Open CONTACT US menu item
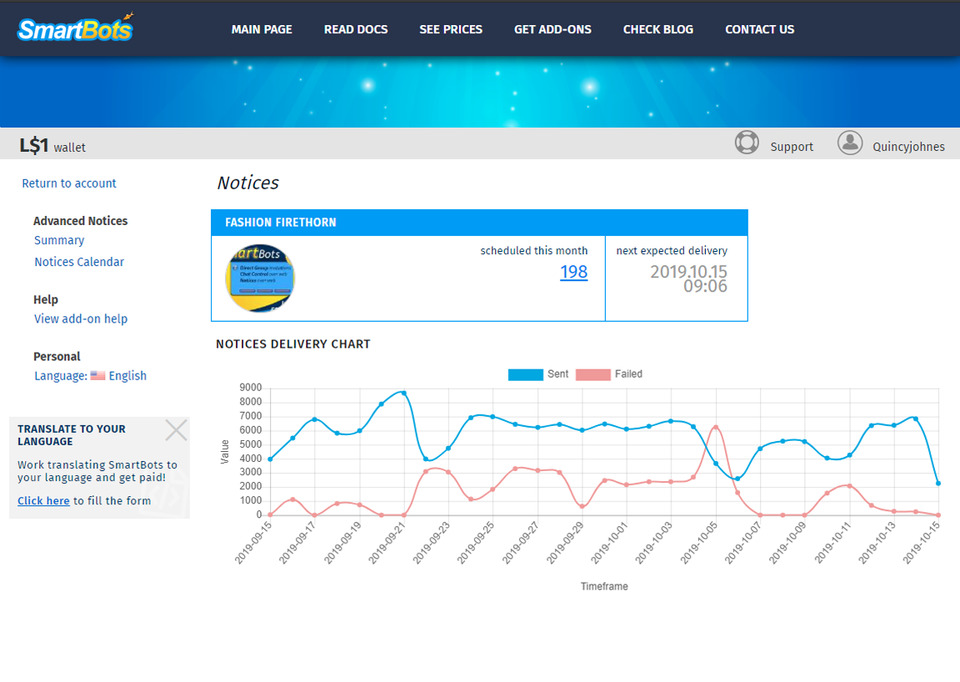Image resolution: width=960 pixels, height=682 pixels. click(x=759, y=29)
